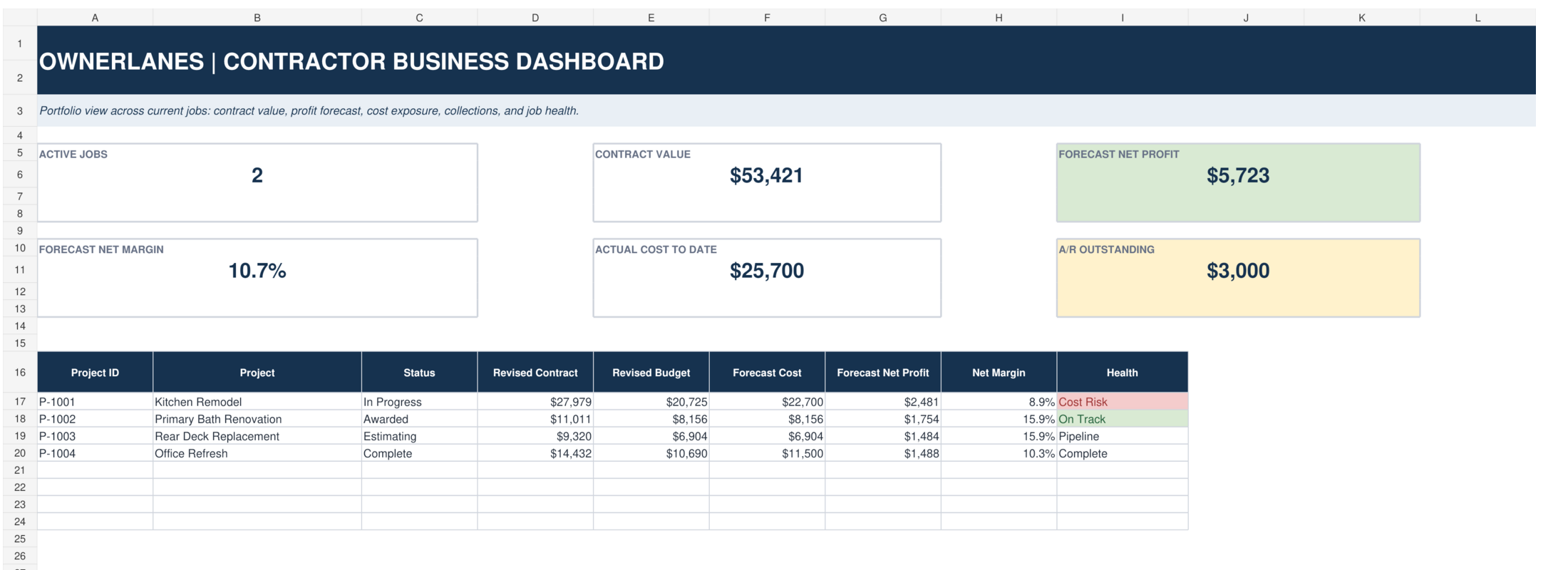
Task: Select the "8.9%" net margin cell
Action: click(x=999, y=402)
